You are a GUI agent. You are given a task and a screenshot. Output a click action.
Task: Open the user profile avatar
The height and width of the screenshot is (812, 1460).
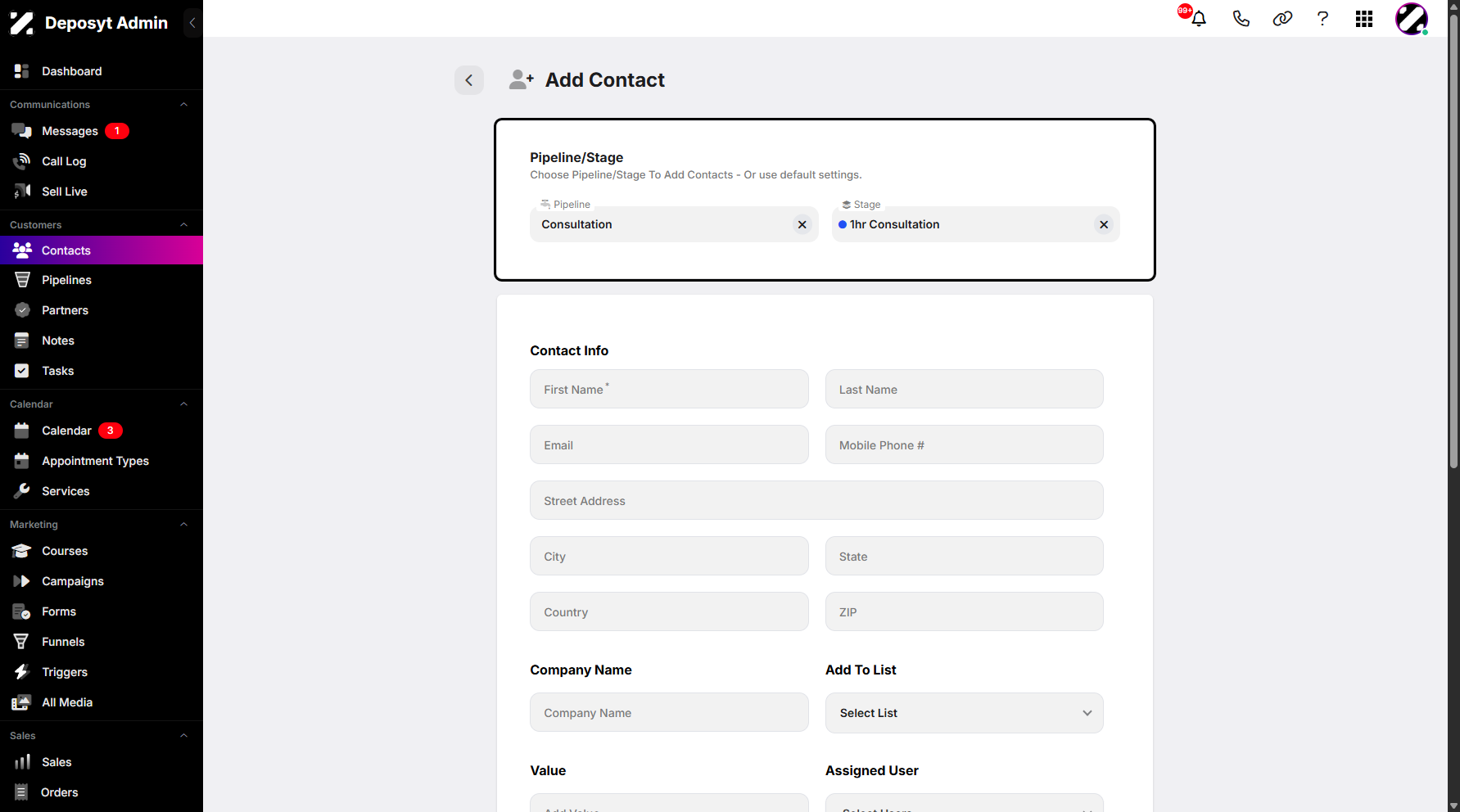click(1412, 19)
